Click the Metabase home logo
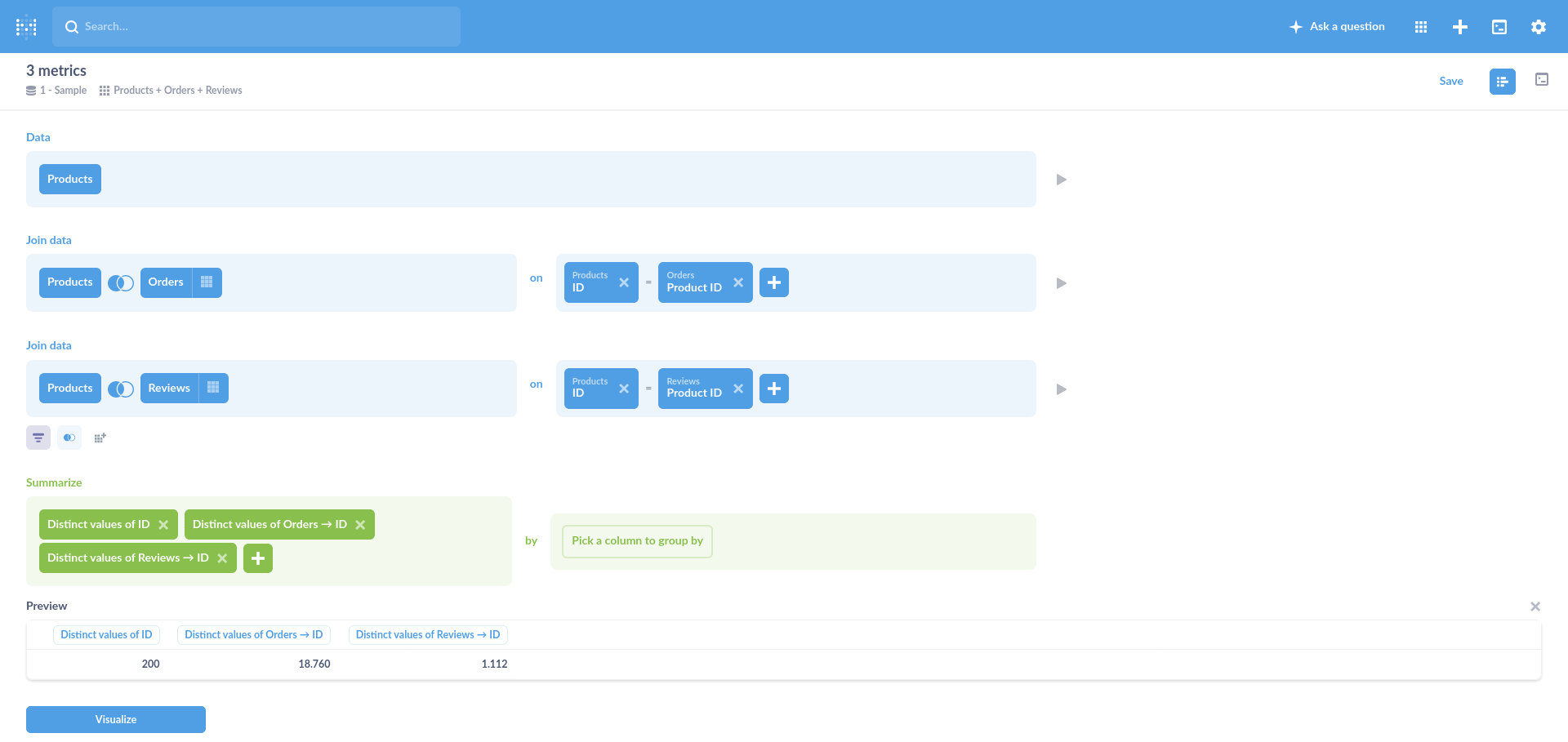Viewport: 1568px width, 742px height. click(26, 27)
